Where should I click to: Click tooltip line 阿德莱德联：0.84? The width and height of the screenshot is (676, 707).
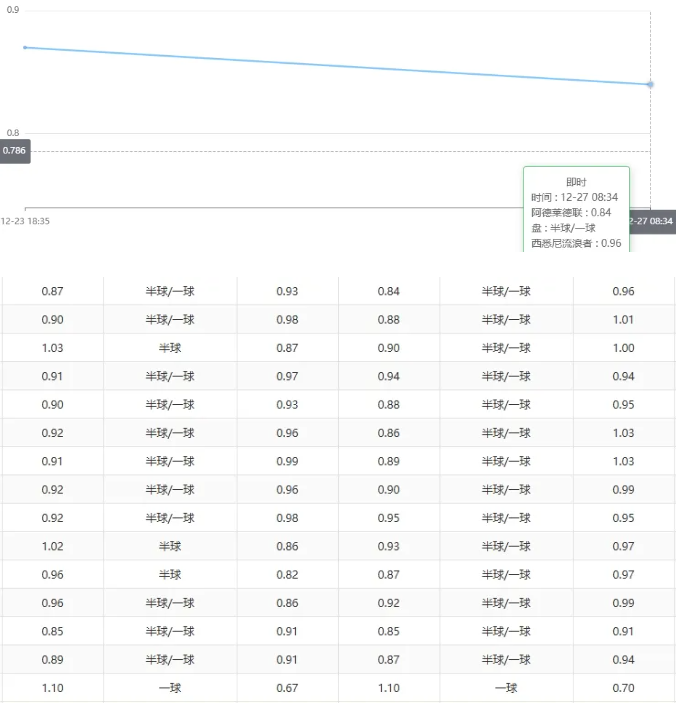click(x=571, y=212)
